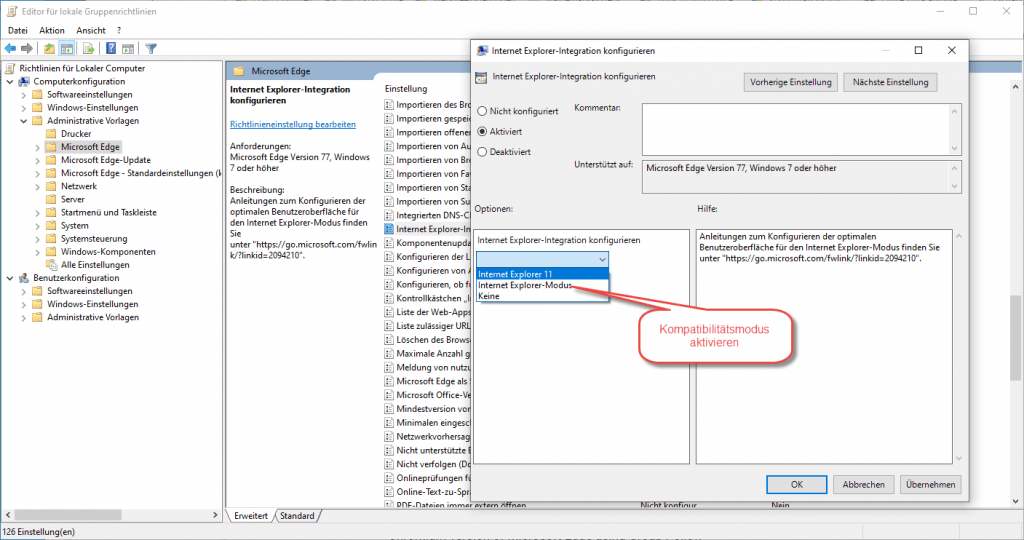This screenshot has width=1024, height=540.
Task: Choose Internet Explorer 11 in dropdown list
Action: tap(542, 274)
